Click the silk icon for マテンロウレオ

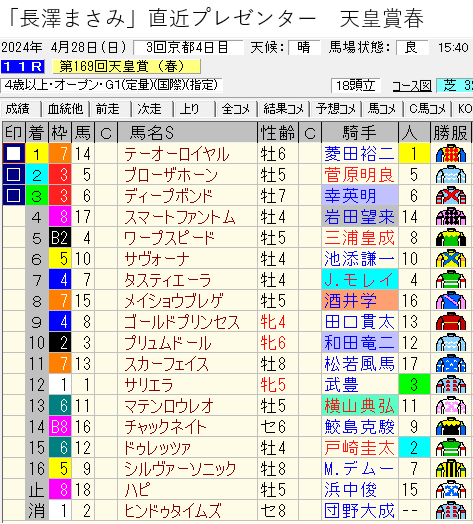451,406
